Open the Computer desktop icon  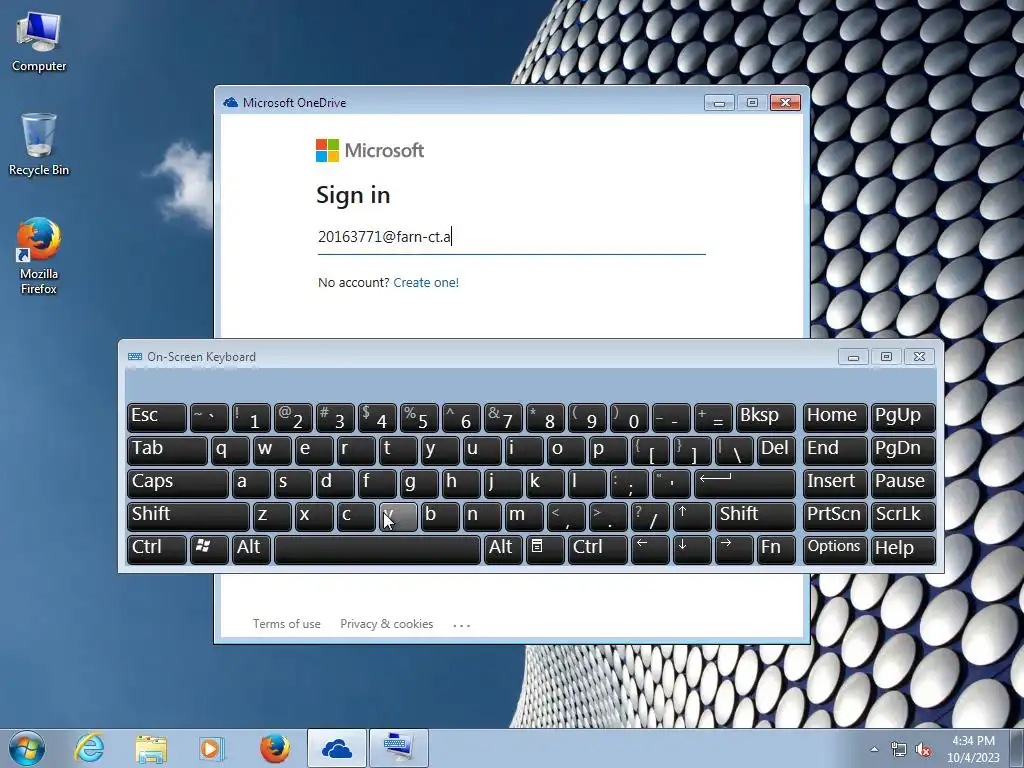[39, 41]
